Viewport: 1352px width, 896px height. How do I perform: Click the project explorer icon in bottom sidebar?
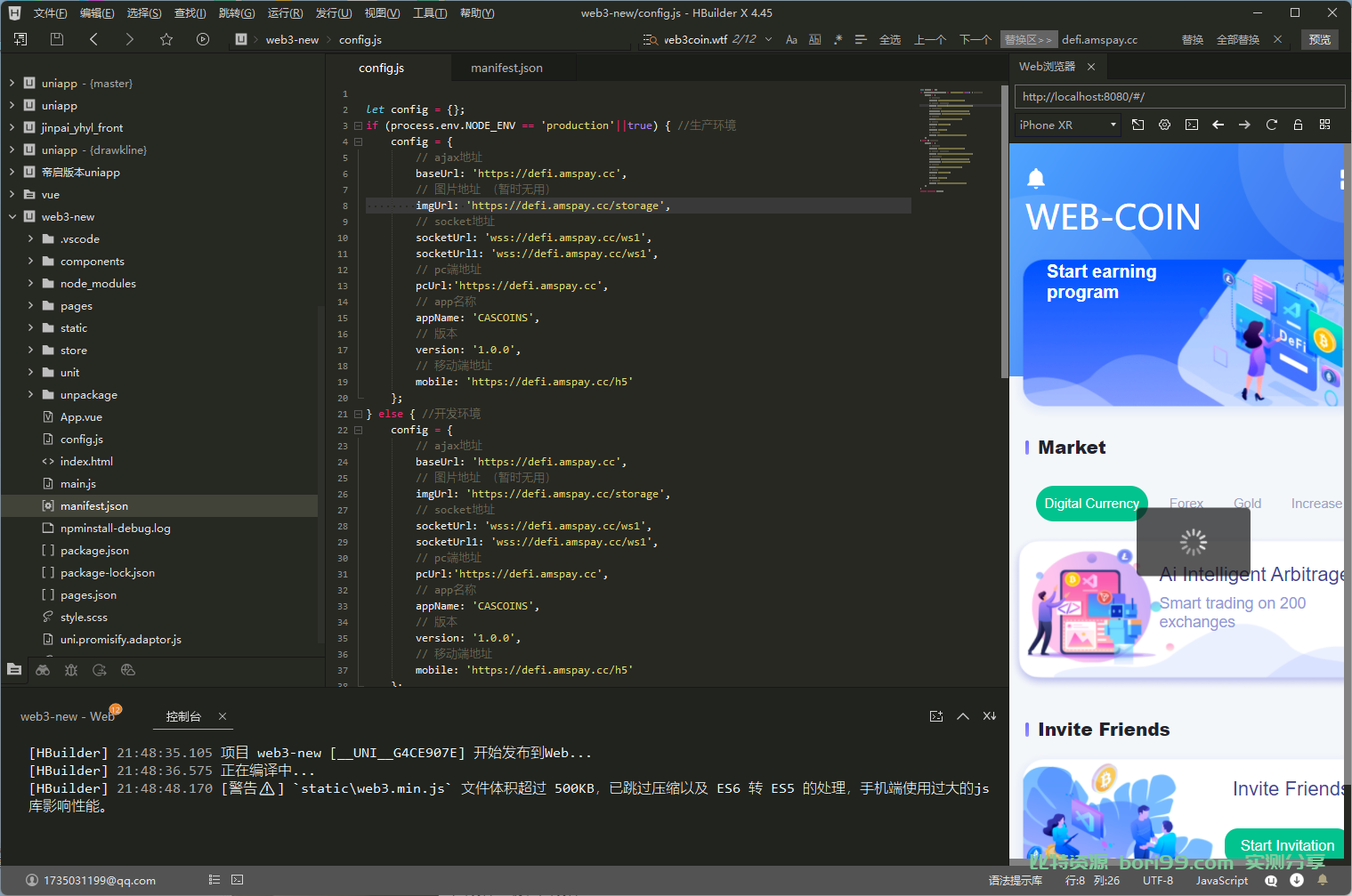14,670
